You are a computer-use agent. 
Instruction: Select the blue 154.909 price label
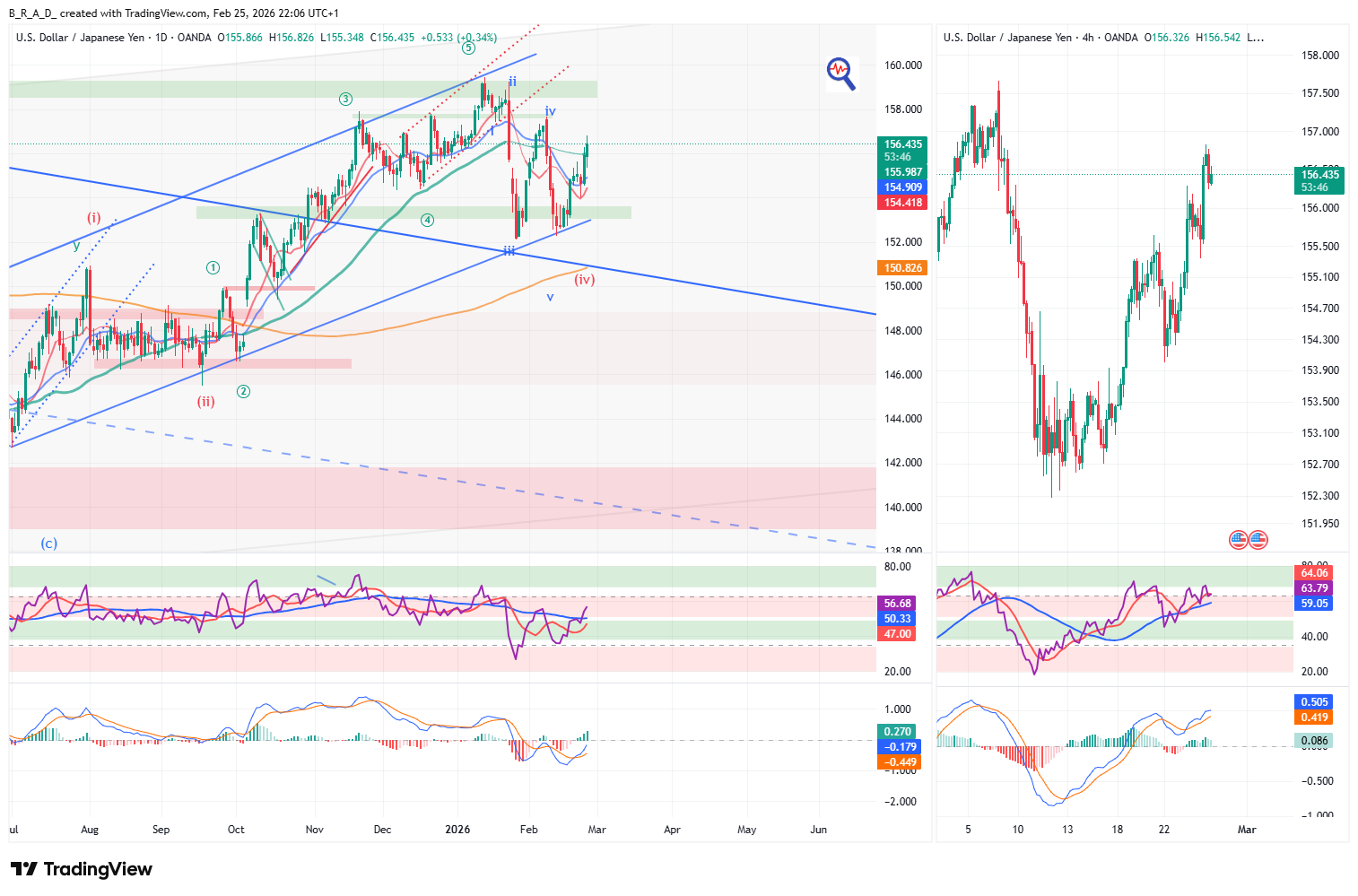[902, 187]
